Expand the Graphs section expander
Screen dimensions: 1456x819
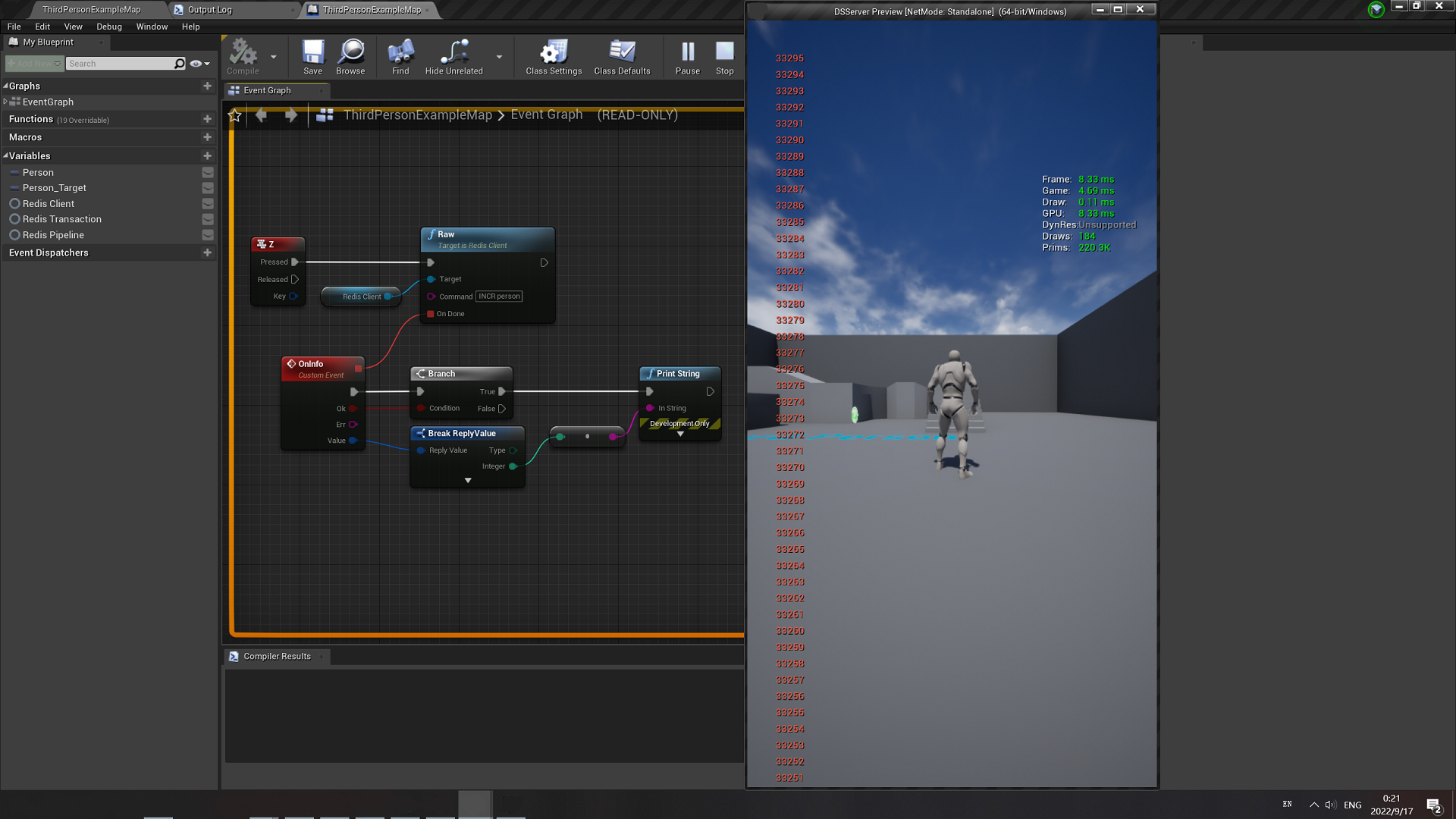(x=7, y=85)
